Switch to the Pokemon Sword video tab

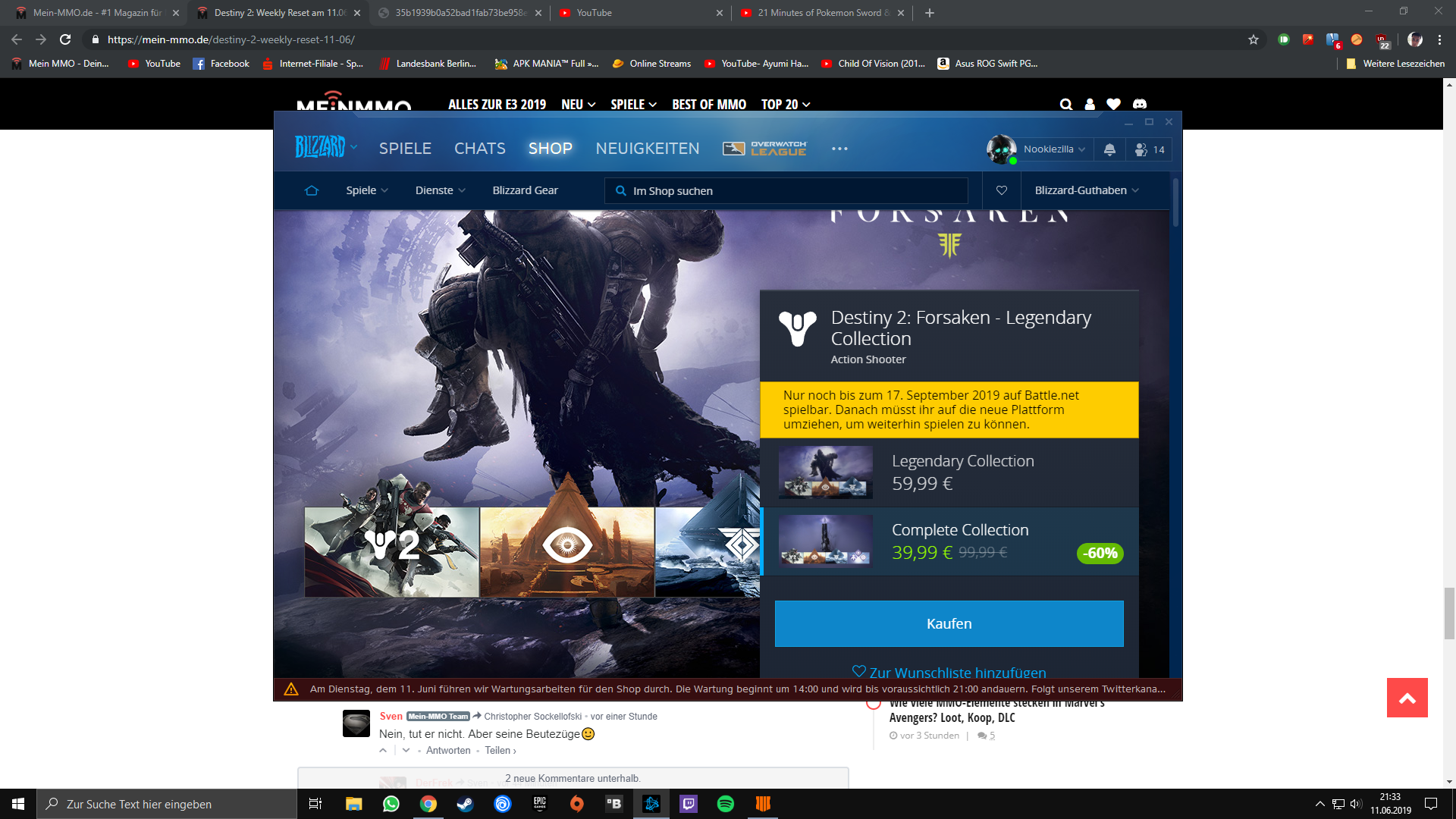point(823,13)
